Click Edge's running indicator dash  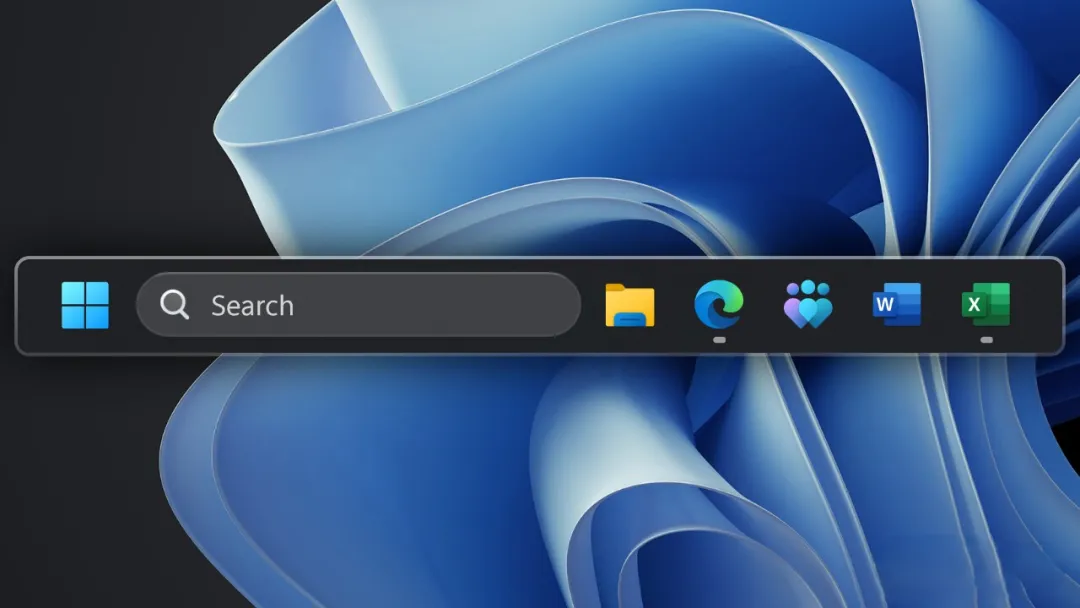pos(718,338)
